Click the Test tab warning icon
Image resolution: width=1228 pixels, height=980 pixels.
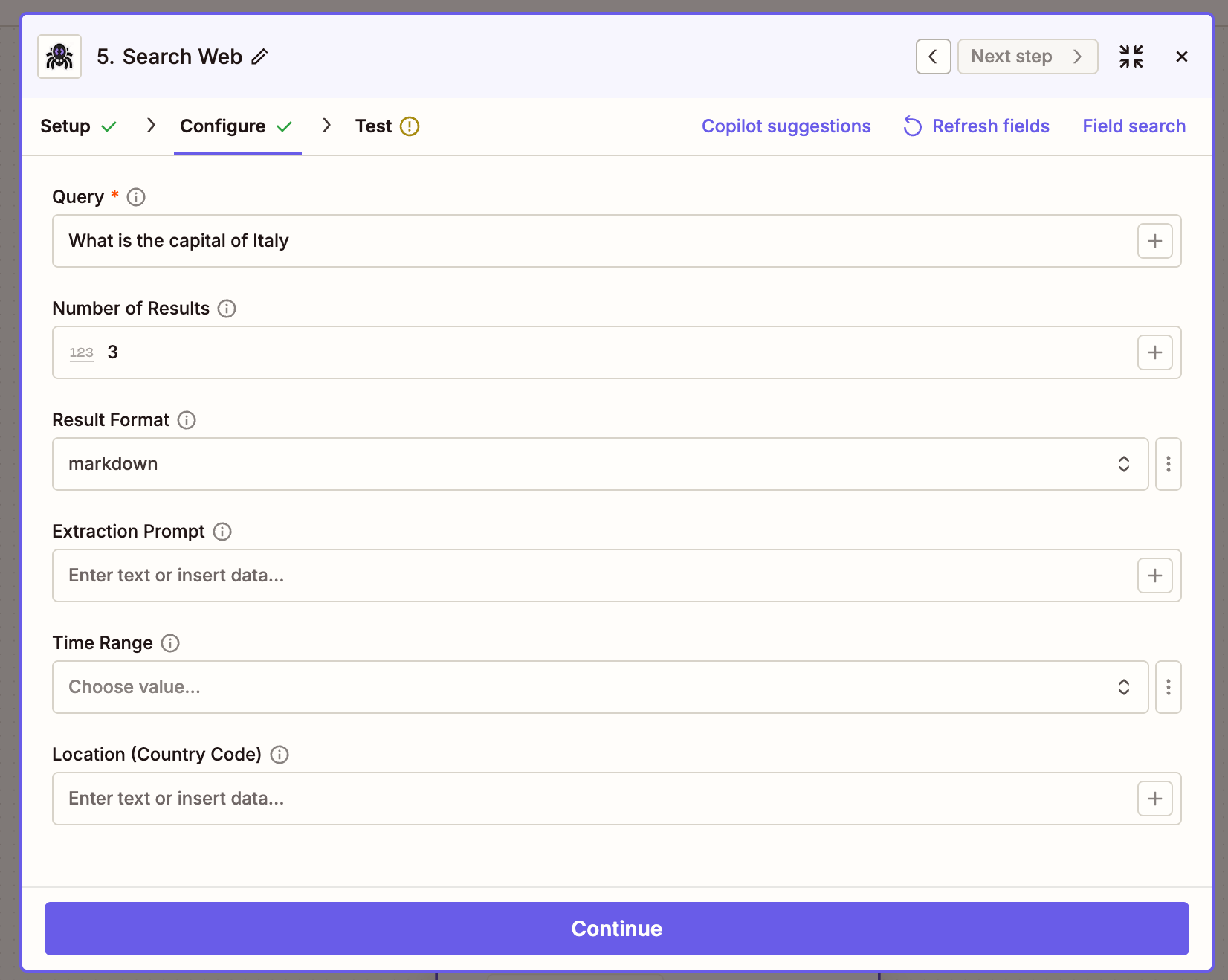[x=410, y=126]
